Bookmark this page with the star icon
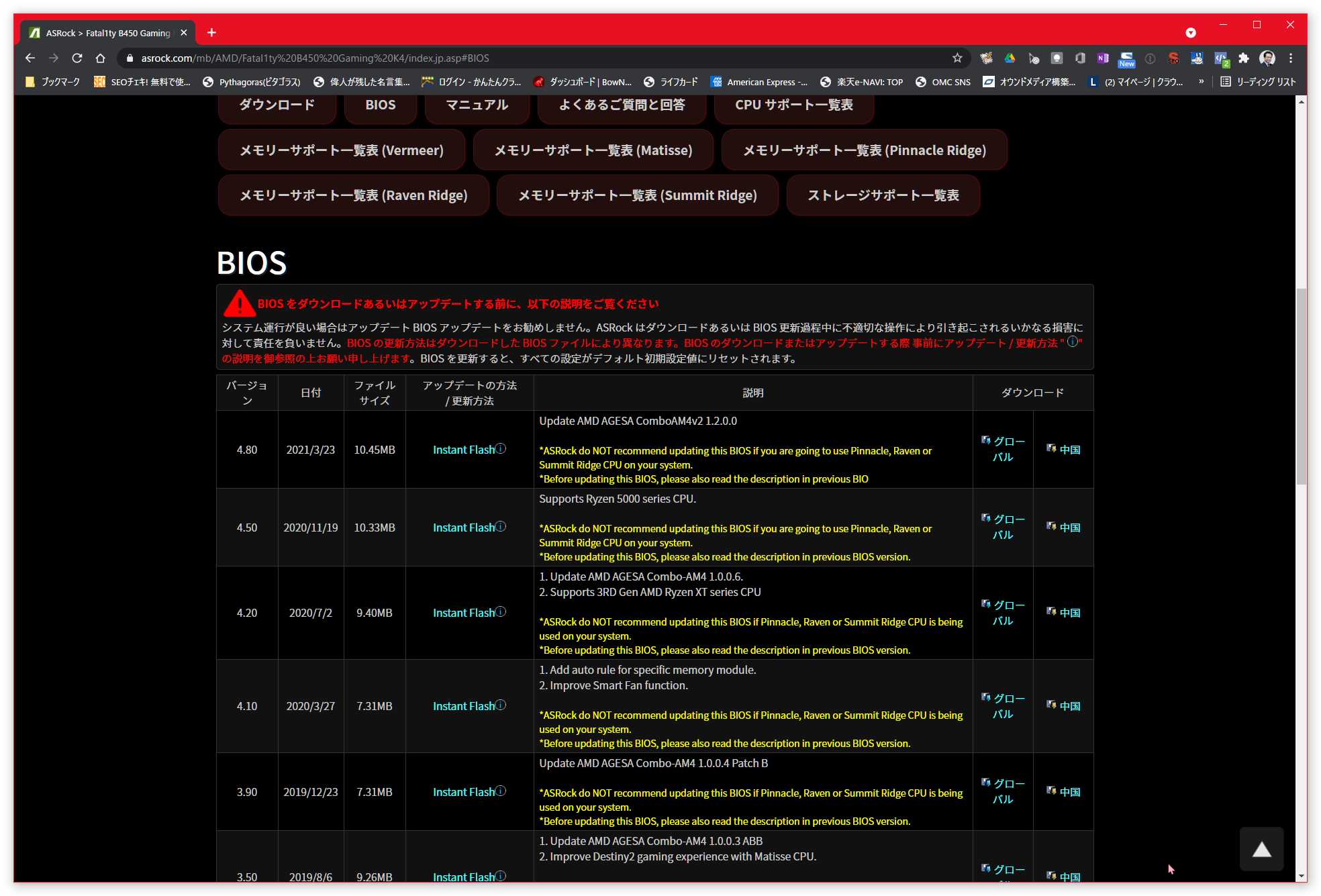Viewport: 1321px width, 896px height. tap(957, 58)
